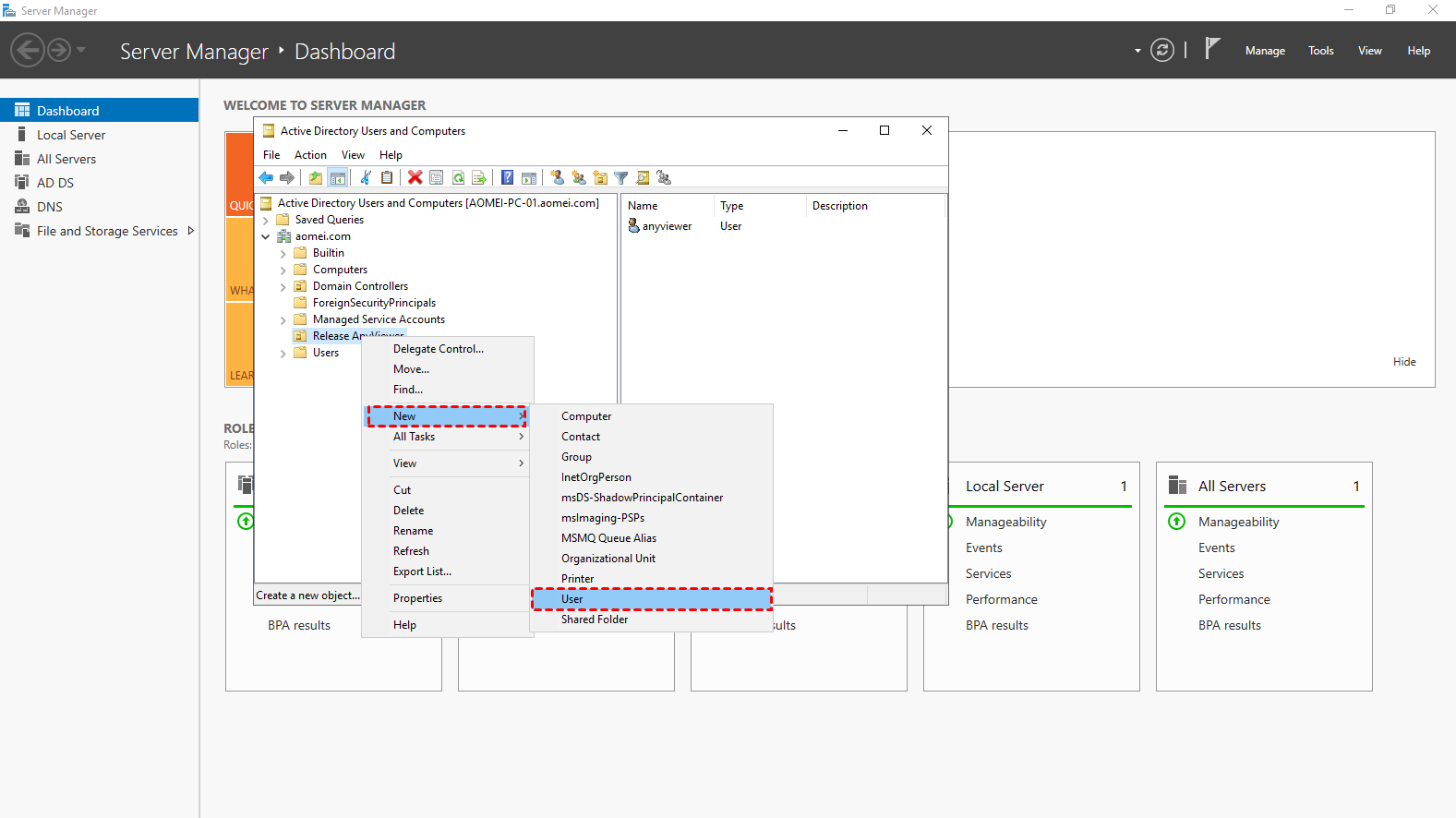Click the blue Help question mark icon
Viewport: 1456px width, 818px height.
[x=507, y=178]
